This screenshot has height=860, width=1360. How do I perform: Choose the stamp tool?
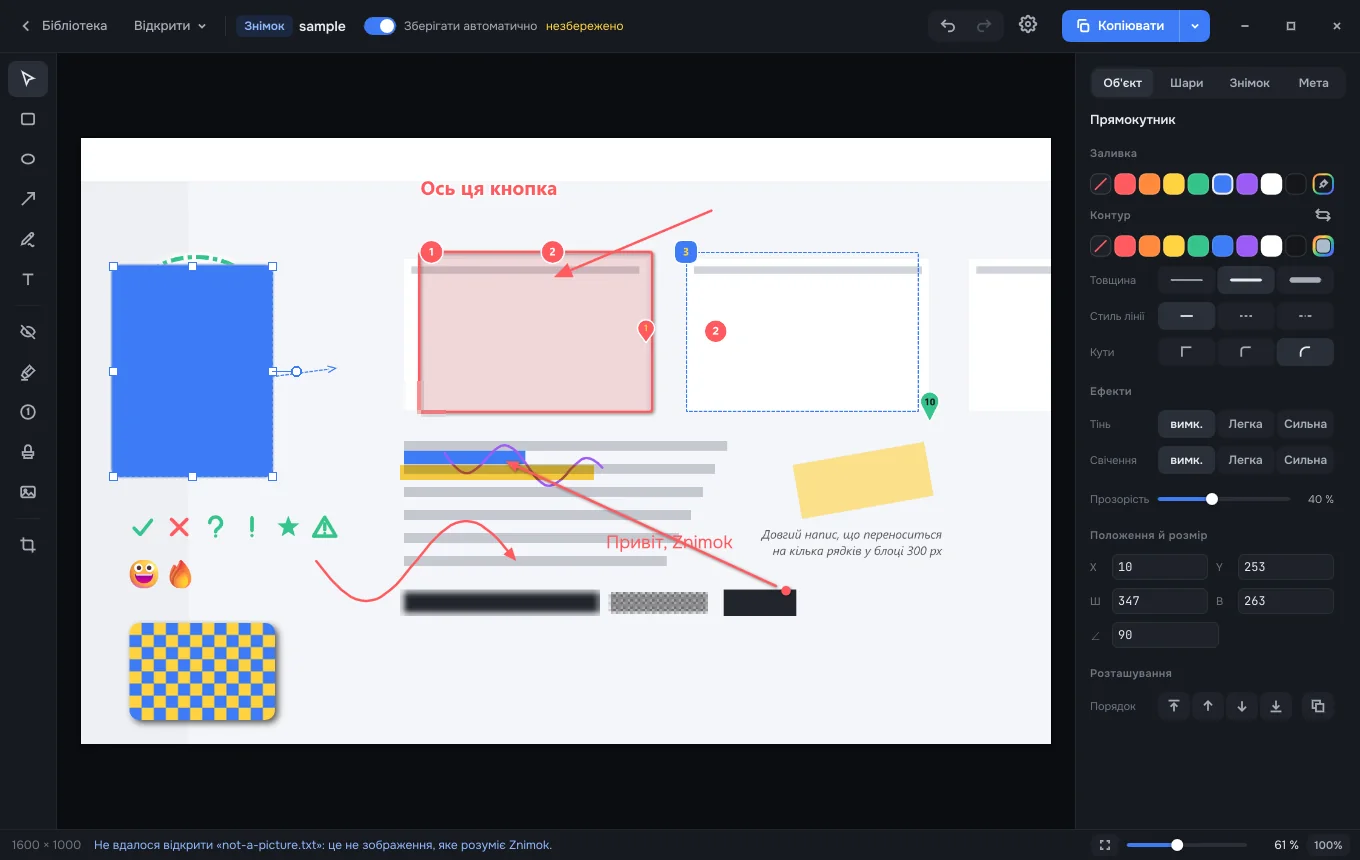(x=28, y=452)
